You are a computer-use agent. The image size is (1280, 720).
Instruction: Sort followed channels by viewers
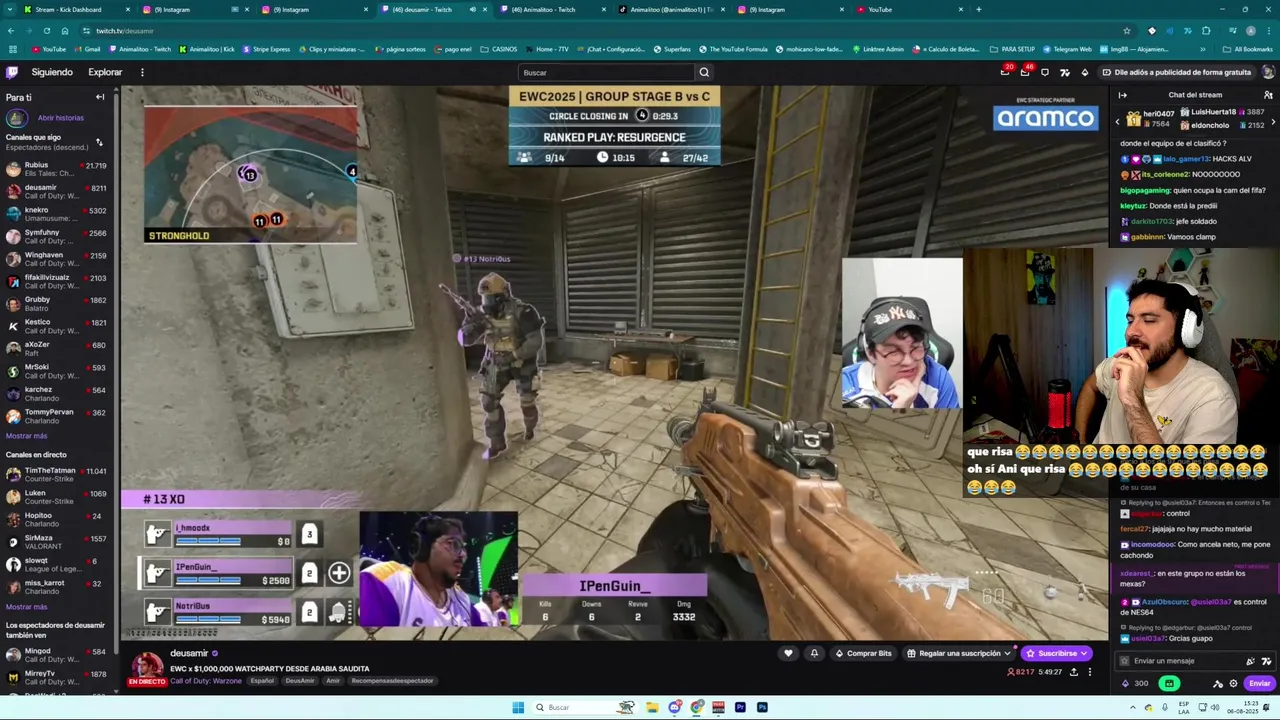coord(99,142)
